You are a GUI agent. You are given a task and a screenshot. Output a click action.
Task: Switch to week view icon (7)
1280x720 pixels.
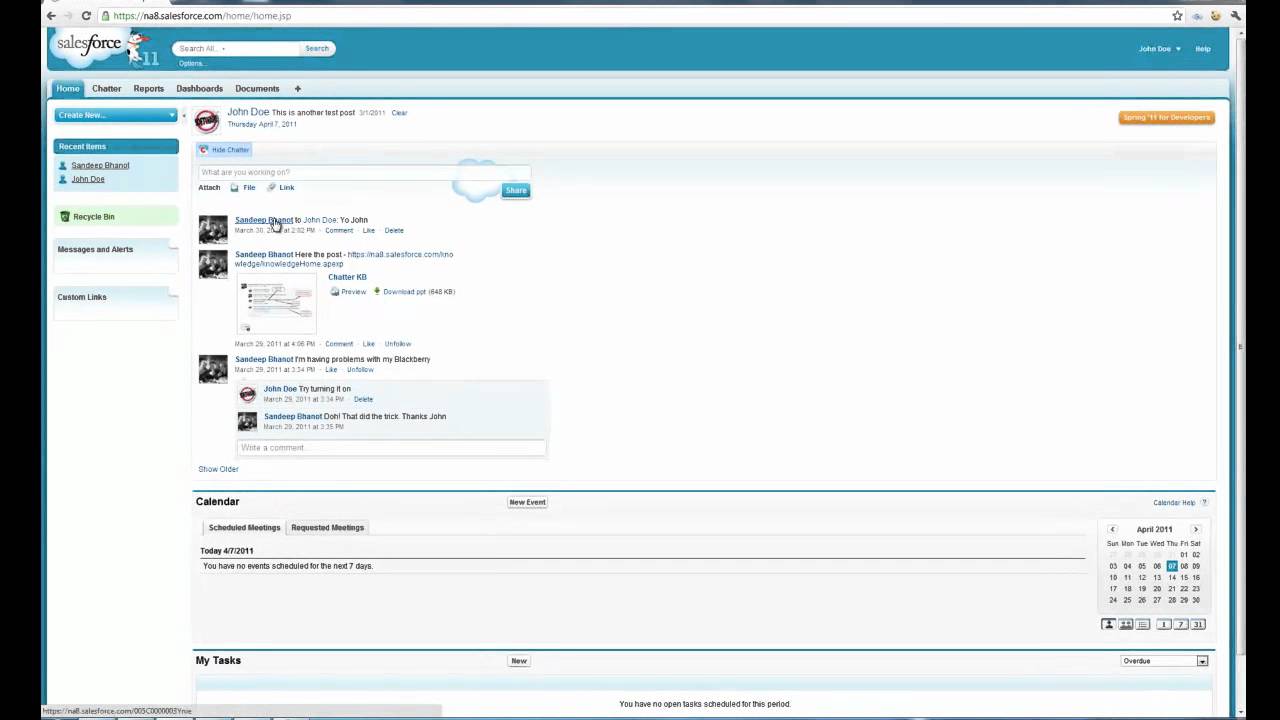tap(1180, 624)
